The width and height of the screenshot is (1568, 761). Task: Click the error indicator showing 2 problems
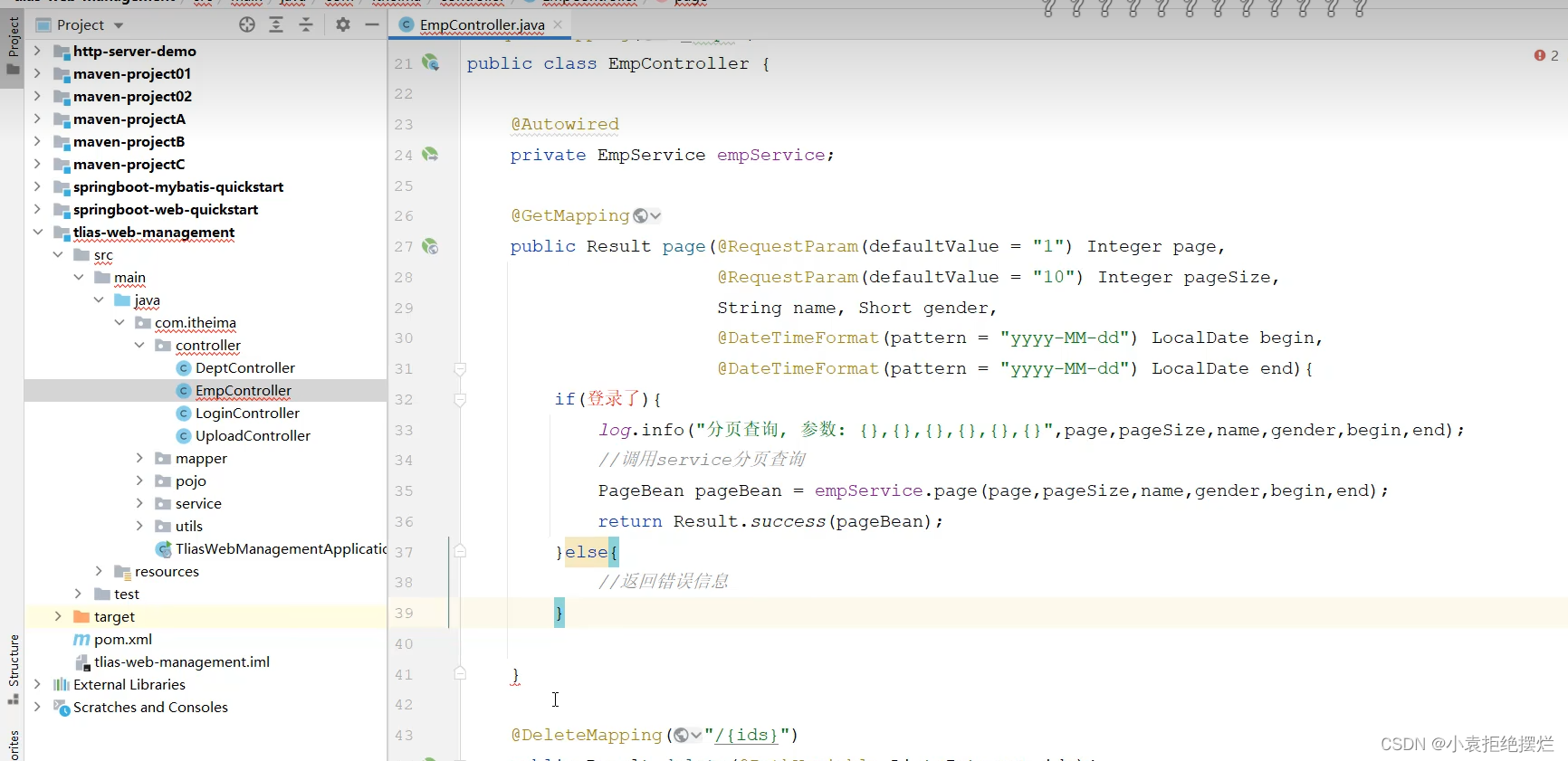(x=1546, y=55)
